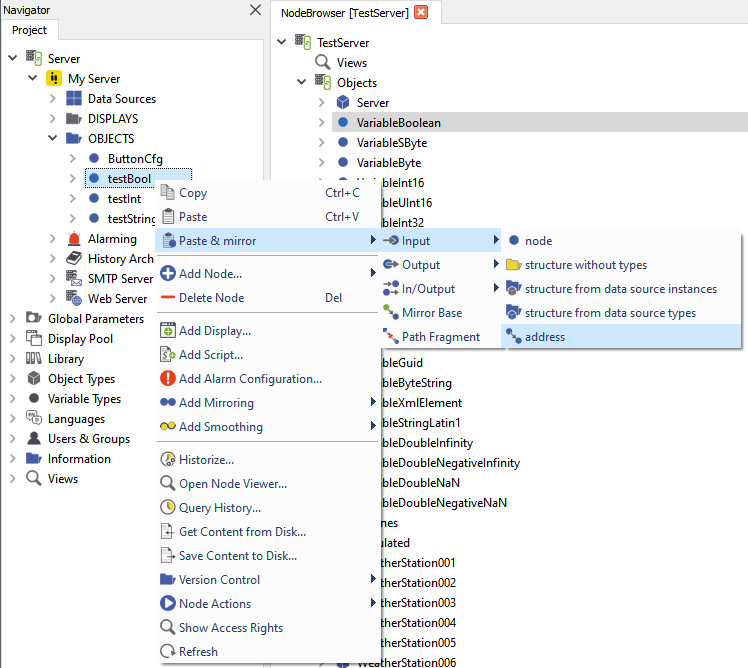The image size is (748, 668).
Task: Click the Input arrow icon in submenu
Action: [391, 240]
